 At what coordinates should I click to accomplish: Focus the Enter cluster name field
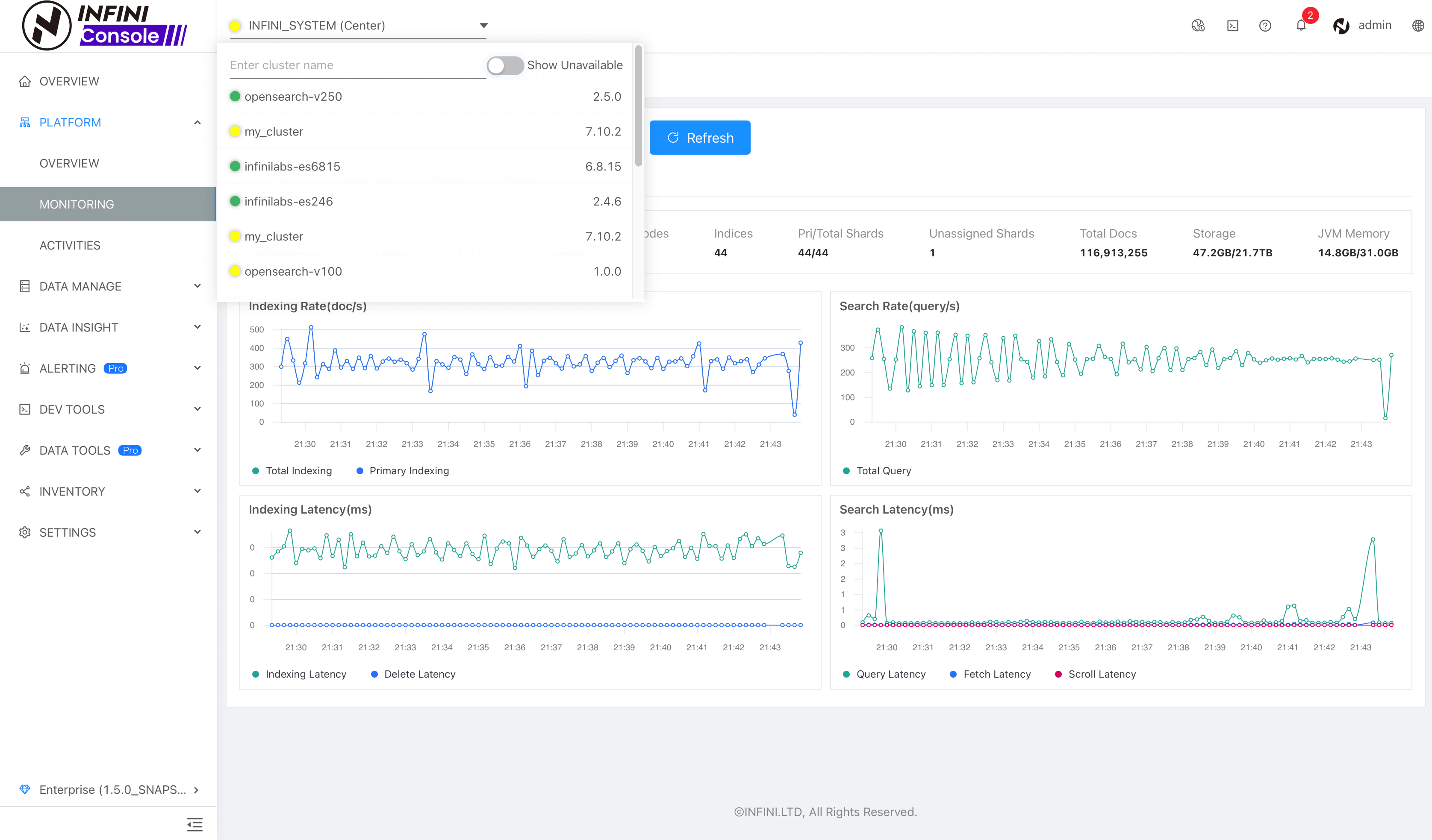(x=357, y=65)
